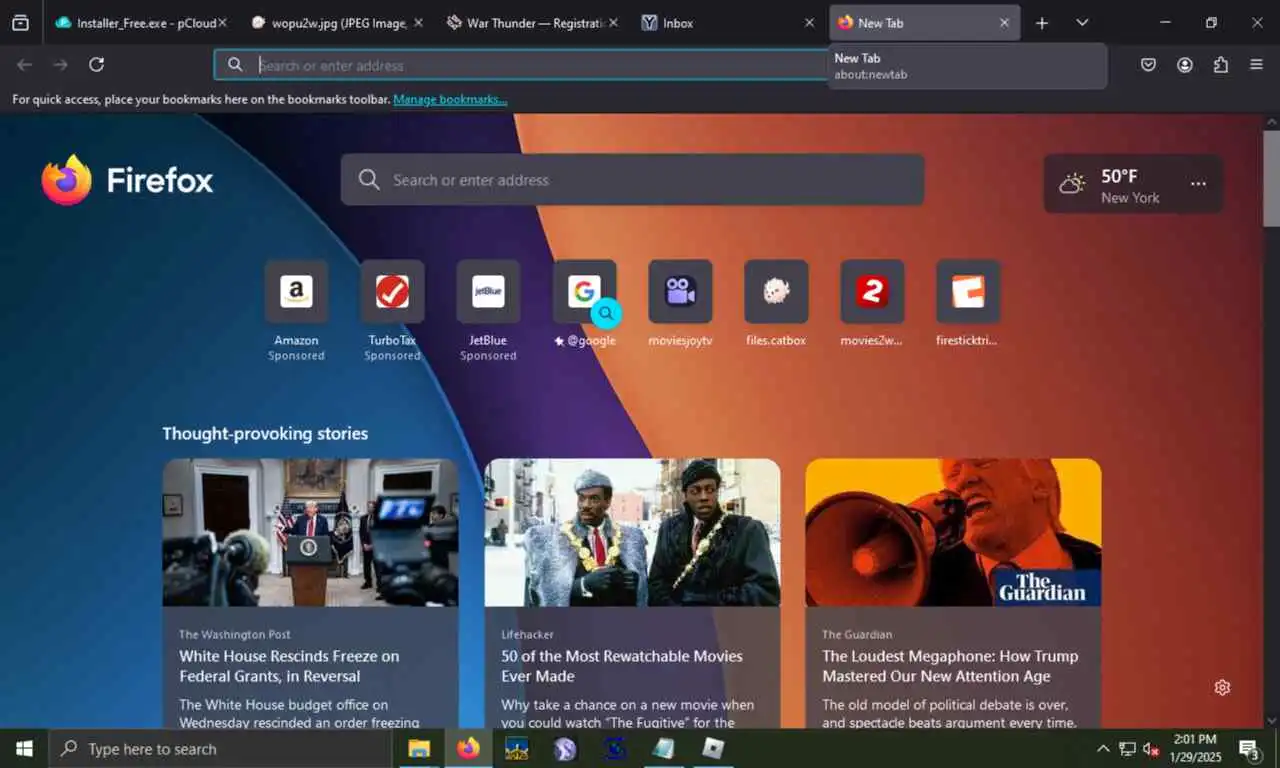This screenshot has height=768, width=1280.
Task: Open the new tab customize gear
Action: [1222, 687]
